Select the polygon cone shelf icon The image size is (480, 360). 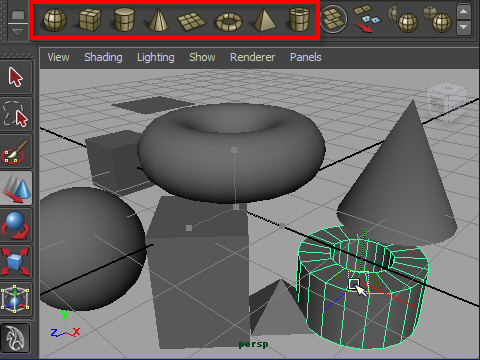point(157,20)
